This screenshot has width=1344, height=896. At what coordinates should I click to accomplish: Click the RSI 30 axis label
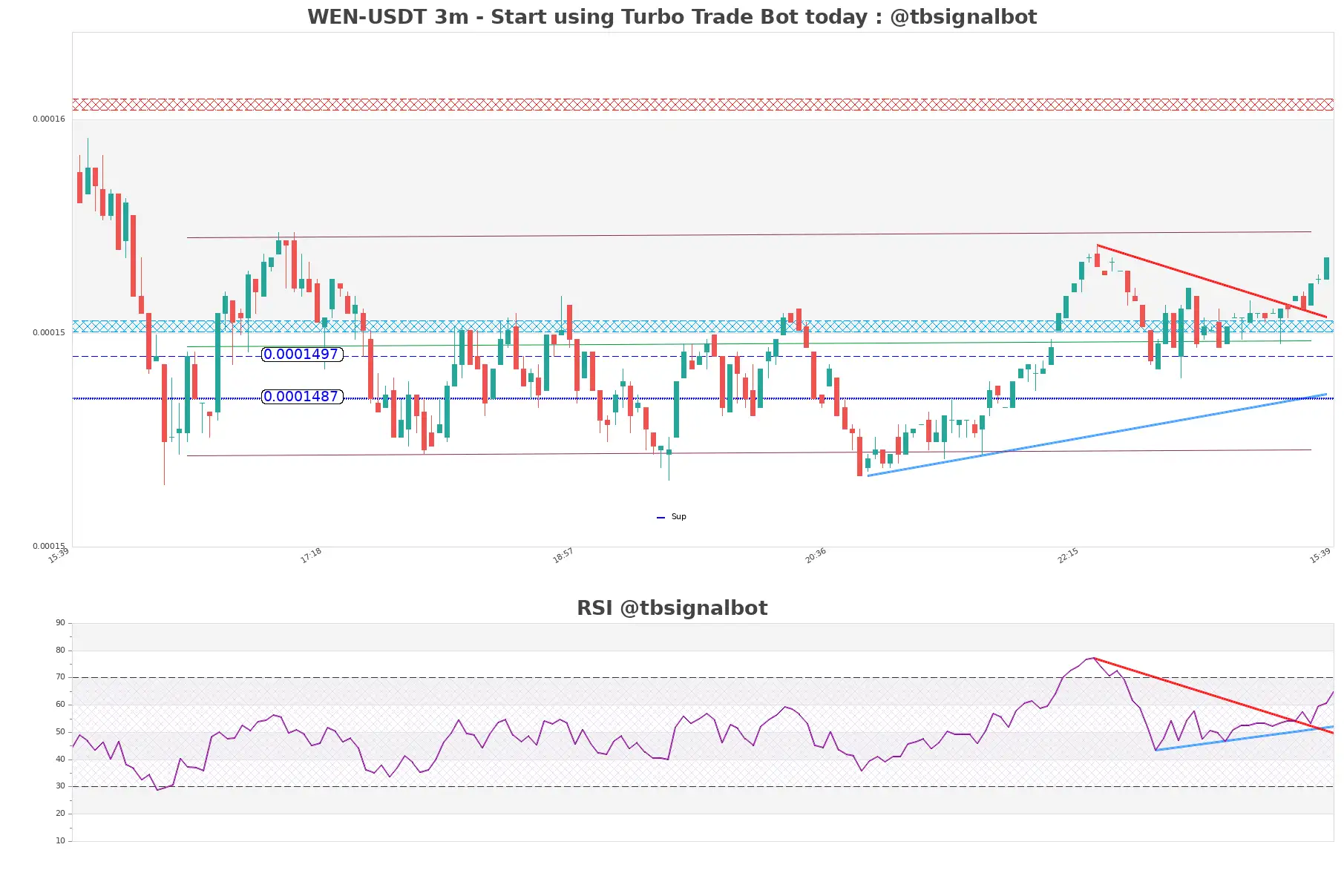(60, 786)
